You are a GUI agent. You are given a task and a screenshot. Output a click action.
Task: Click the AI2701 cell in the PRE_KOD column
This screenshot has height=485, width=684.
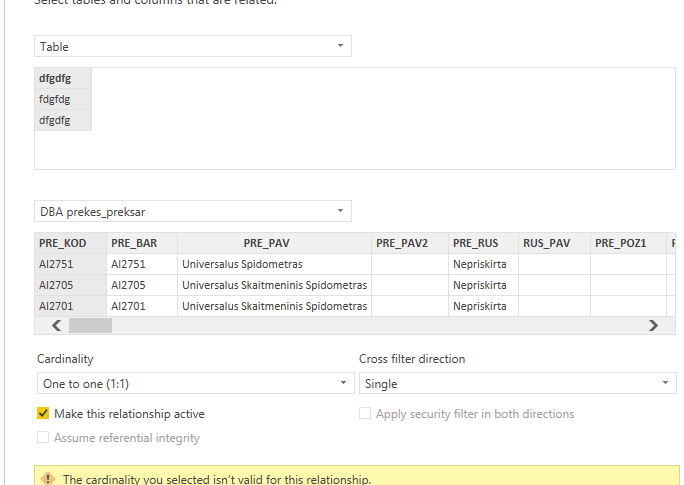70,306
